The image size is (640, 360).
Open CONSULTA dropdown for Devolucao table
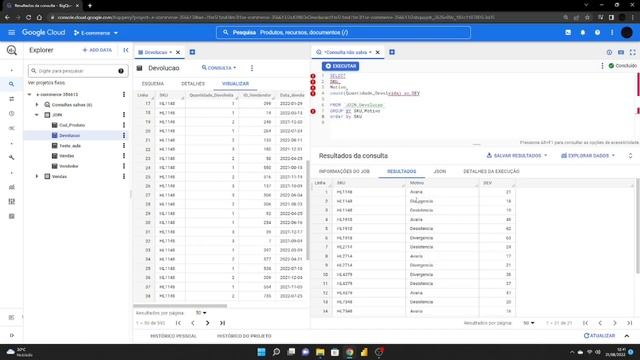coord(219,68)
